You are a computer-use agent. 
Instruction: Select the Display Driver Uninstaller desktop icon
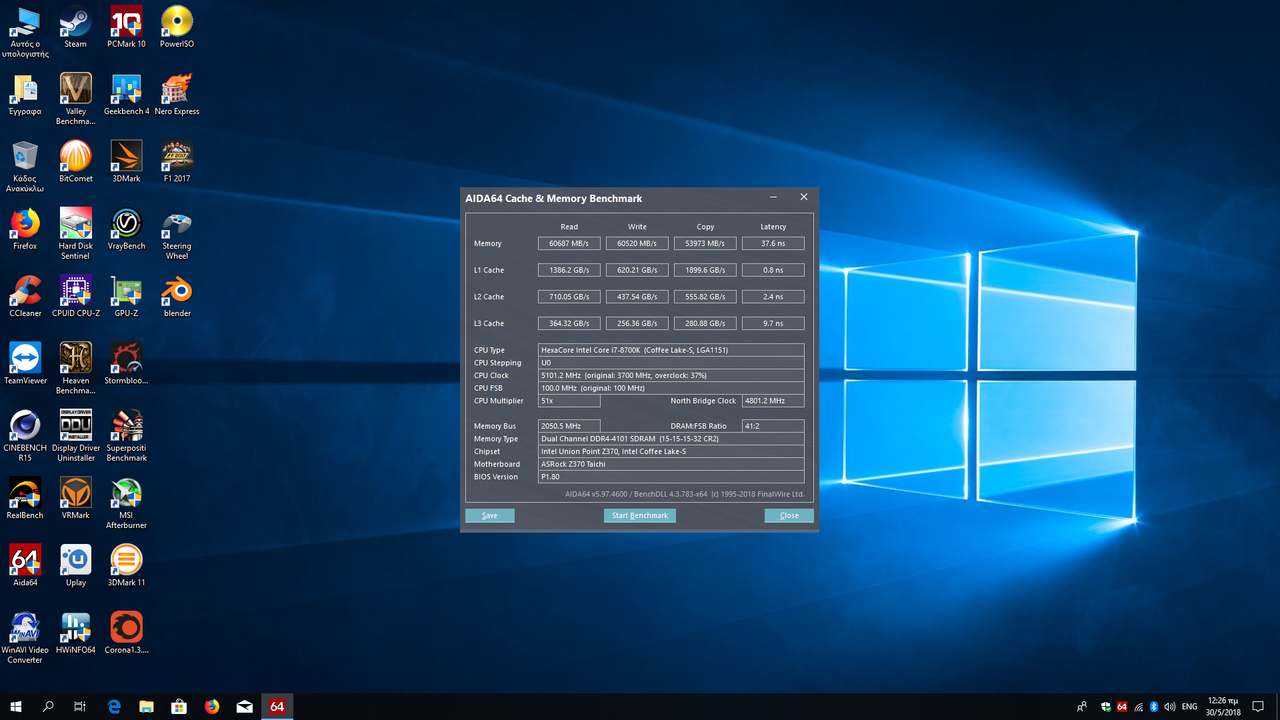pos(76,435)
